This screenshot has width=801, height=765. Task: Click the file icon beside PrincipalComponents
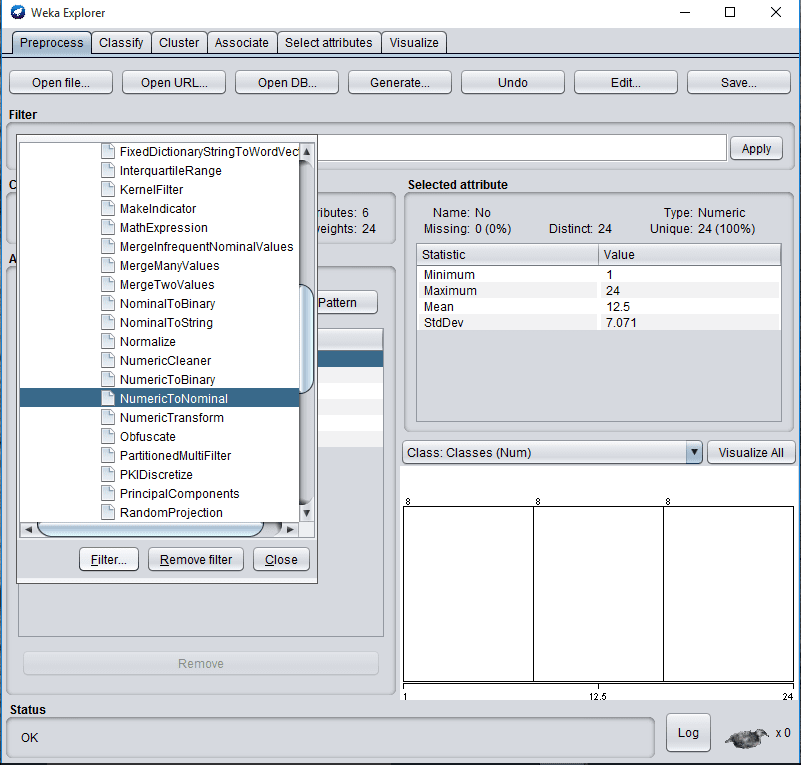[108, 493]
